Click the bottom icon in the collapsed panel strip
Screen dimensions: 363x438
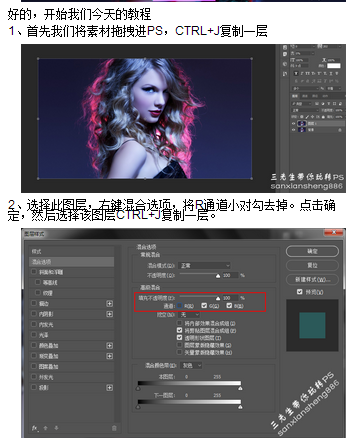click(x=285, y=74)
